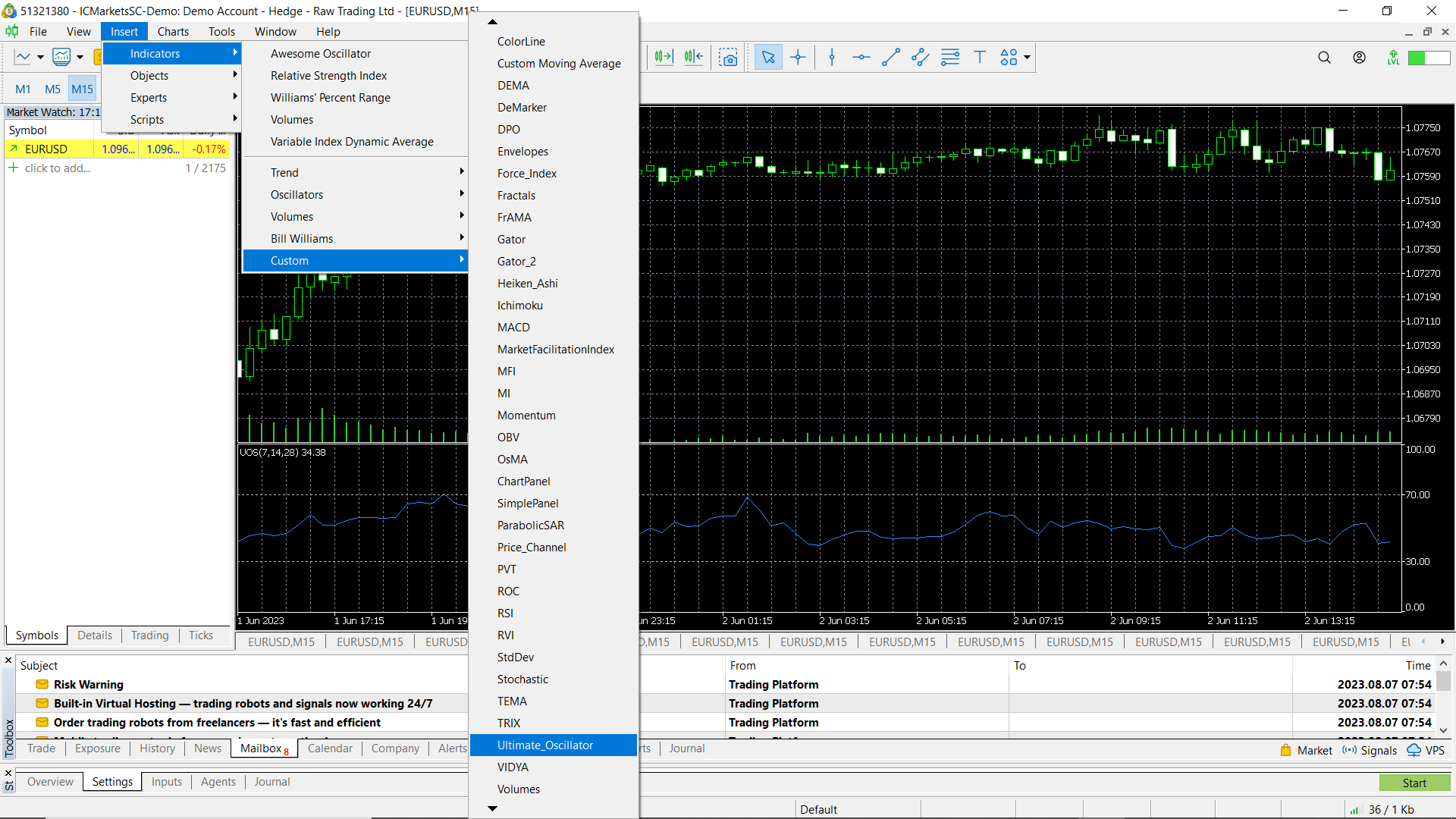Viewport: 1456px width, 819px height.
Task: Insert the Awesome Oscillator indicator
Action: [x=356, y=54]
